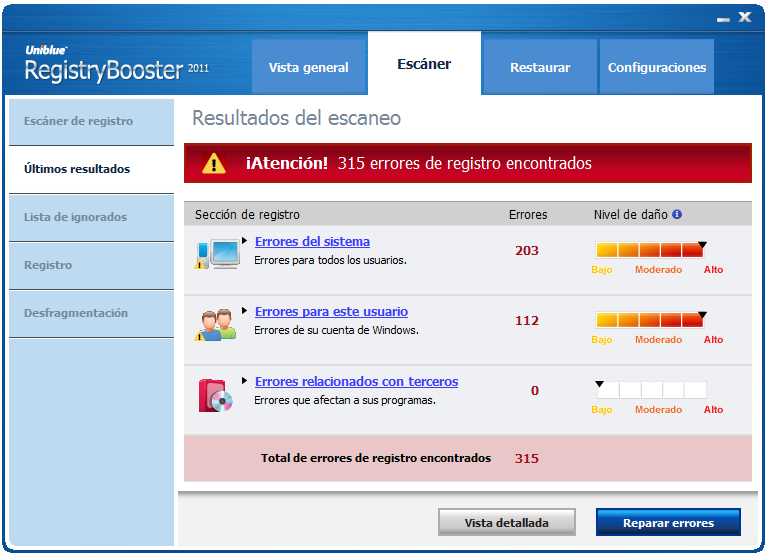Click 'Errores para todos los usuarios.' description

pyautogui.click(x=331, y=260)
